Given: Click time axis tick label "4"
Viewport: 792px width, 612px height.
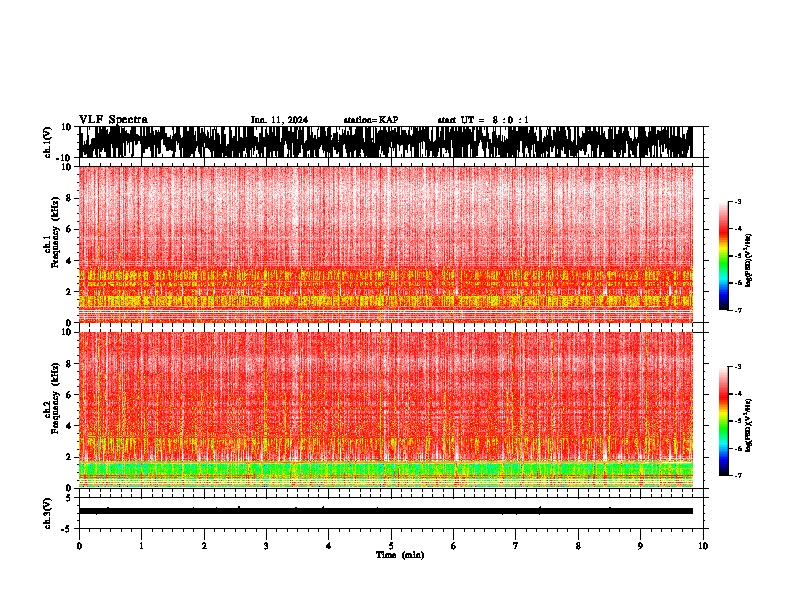Looking at the screenshot, I should tap(329, 546).
